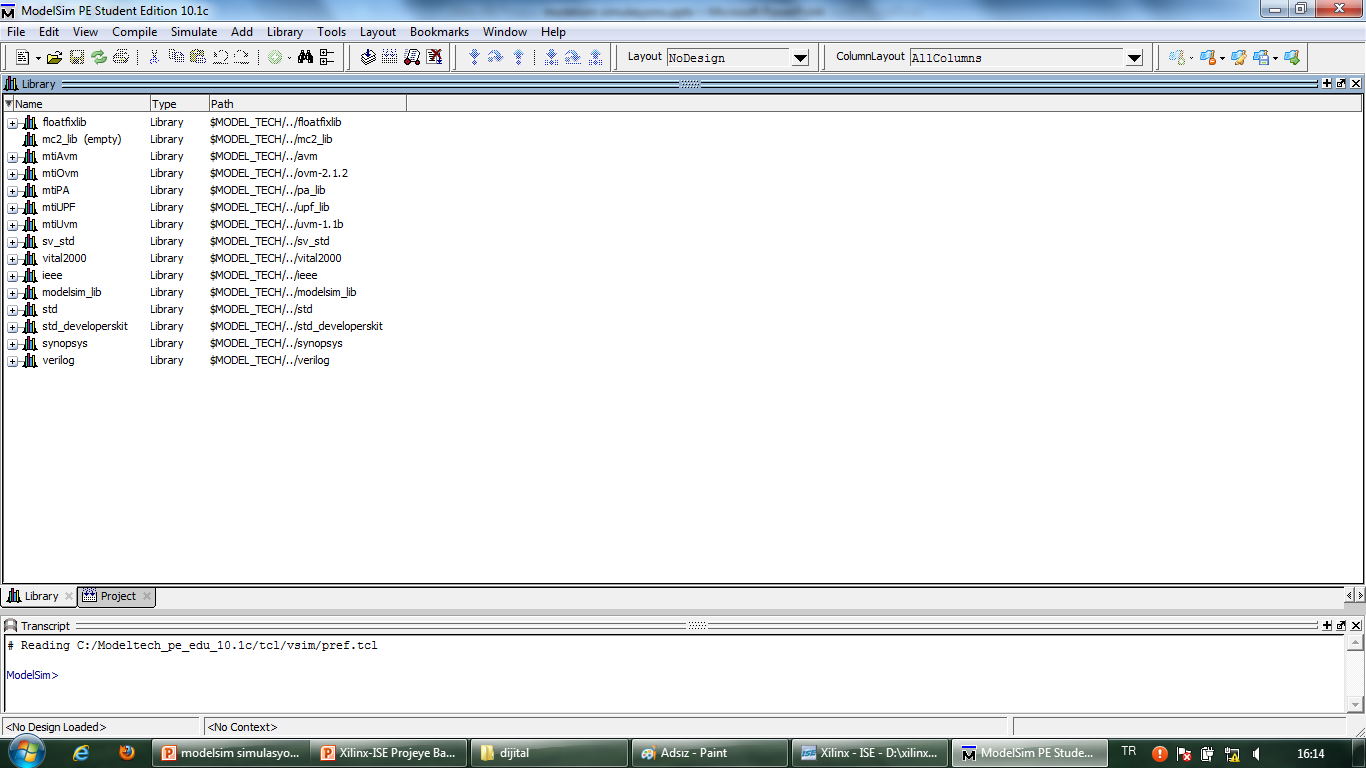Screen dimensions: 1366x768
Task: Click the Find binoculars icon
Action: click(x=306, y=57)
